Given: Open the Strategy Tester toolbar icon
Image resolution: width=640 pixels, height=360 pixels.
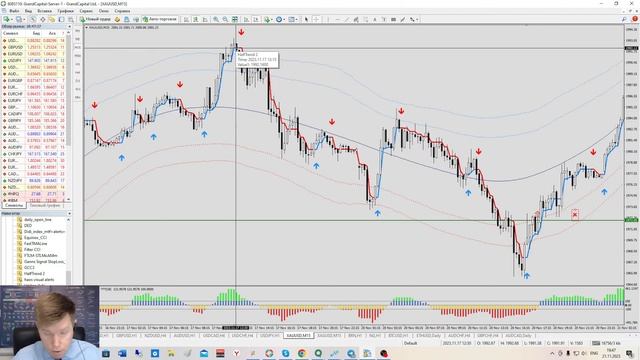Looking at the screenshot, I should coord(71,19).
